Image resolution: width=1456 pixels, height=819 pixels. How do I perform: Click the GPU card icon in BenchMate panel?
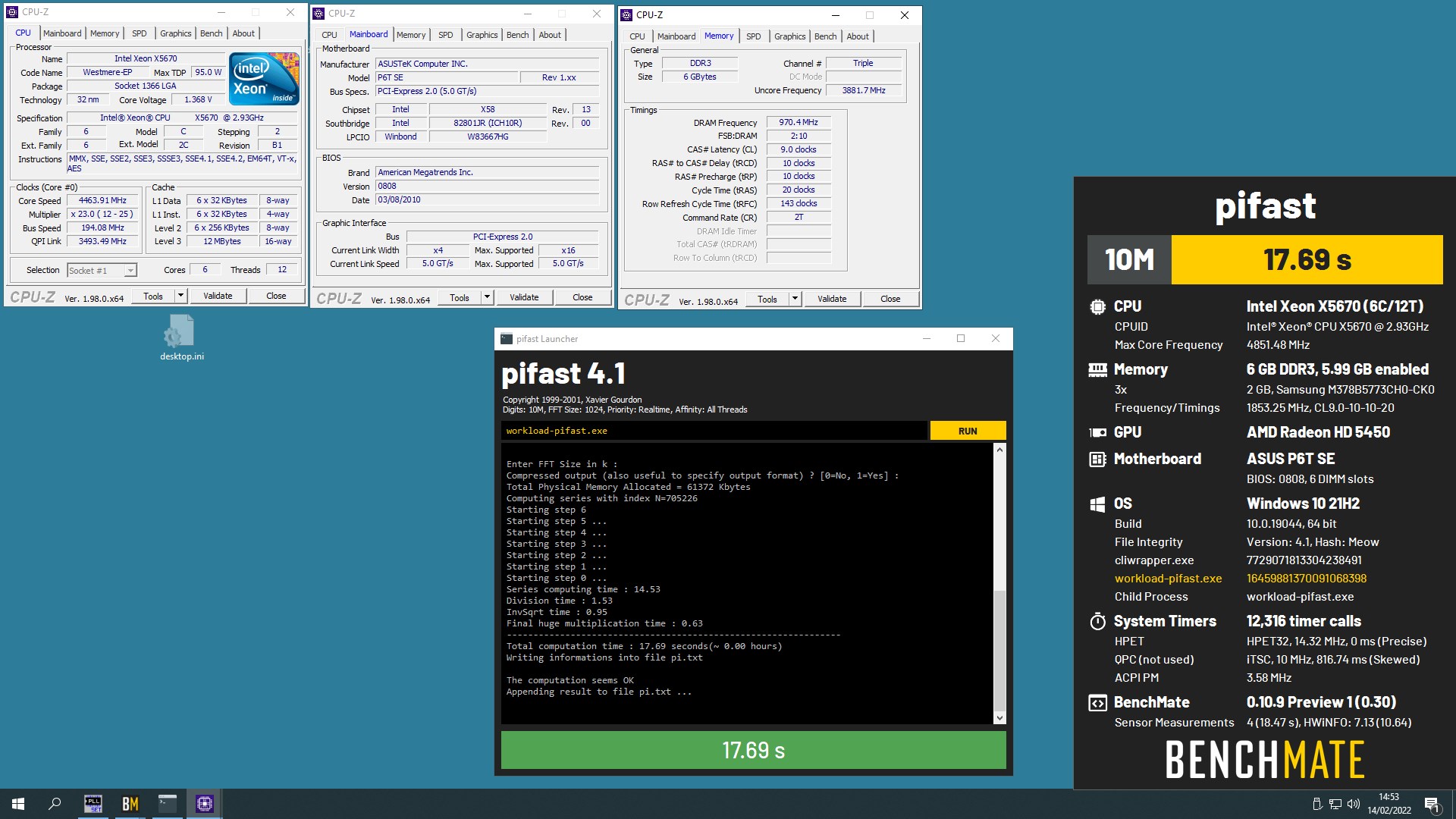coord(1097,432)
